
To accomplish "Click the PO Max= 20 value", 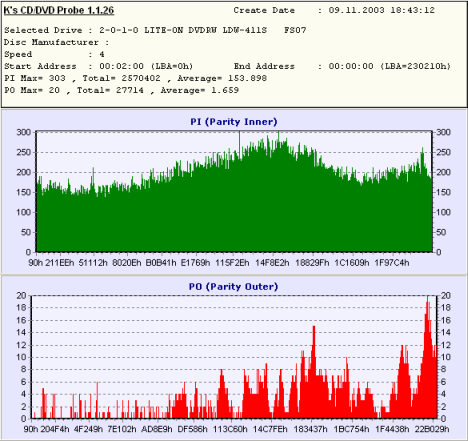I will [32, 90].
